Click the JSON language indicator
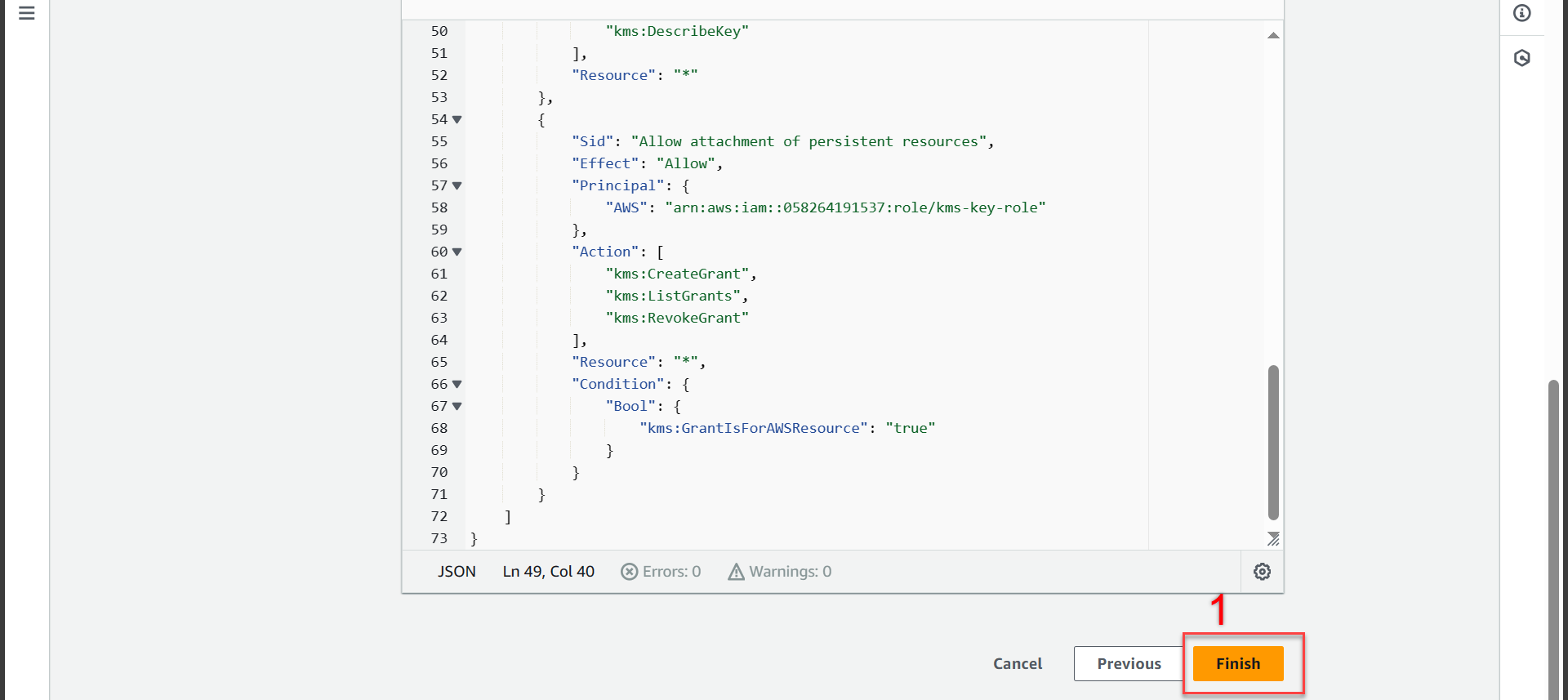1568x700 pixels. 457,572
